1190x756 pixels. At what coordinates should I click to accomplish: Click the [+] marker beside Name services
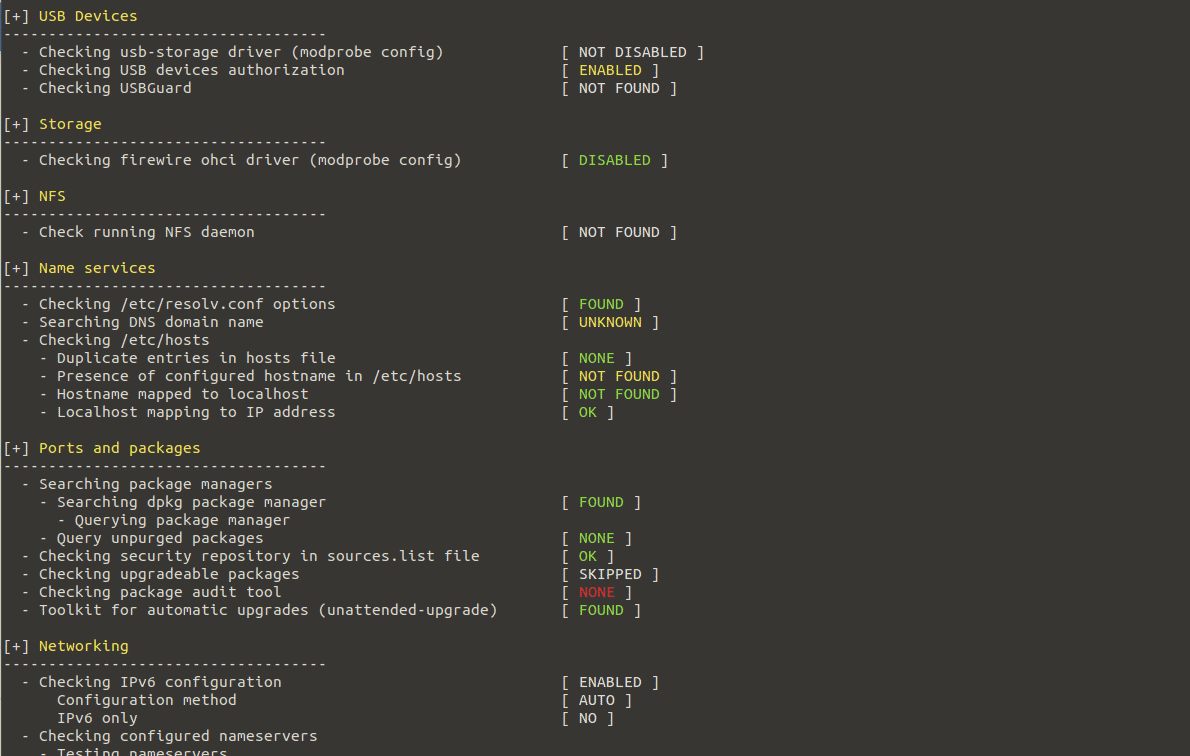[17, 268]
